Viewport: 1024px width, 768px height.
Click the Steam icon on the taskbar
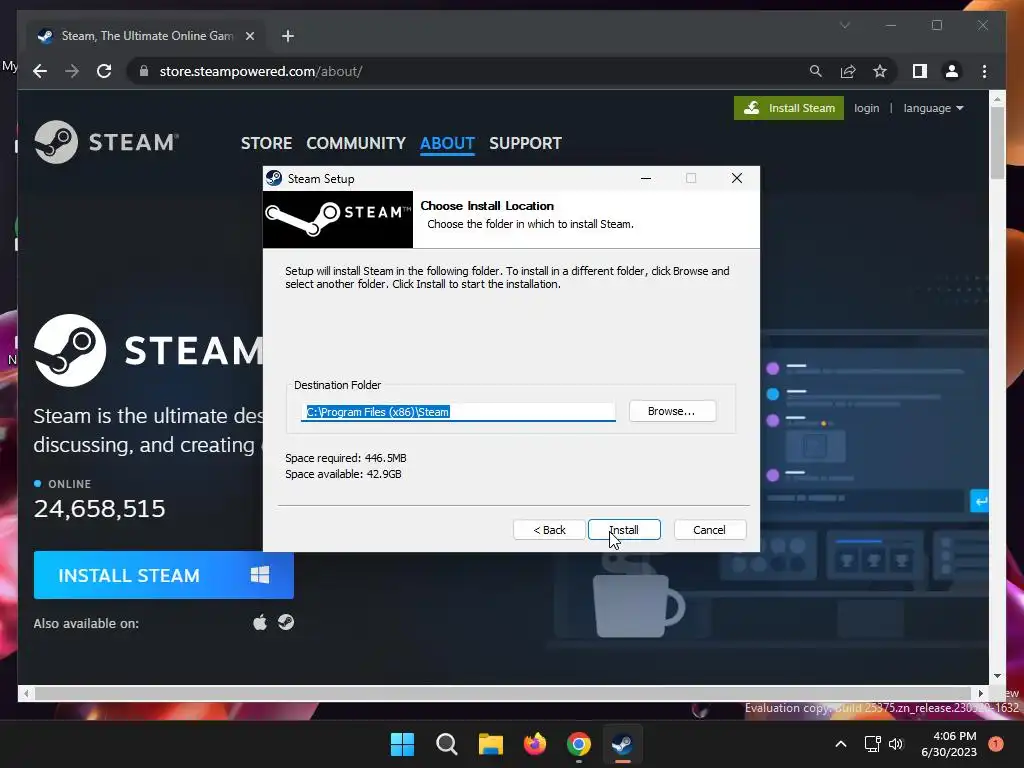[622, 744]
